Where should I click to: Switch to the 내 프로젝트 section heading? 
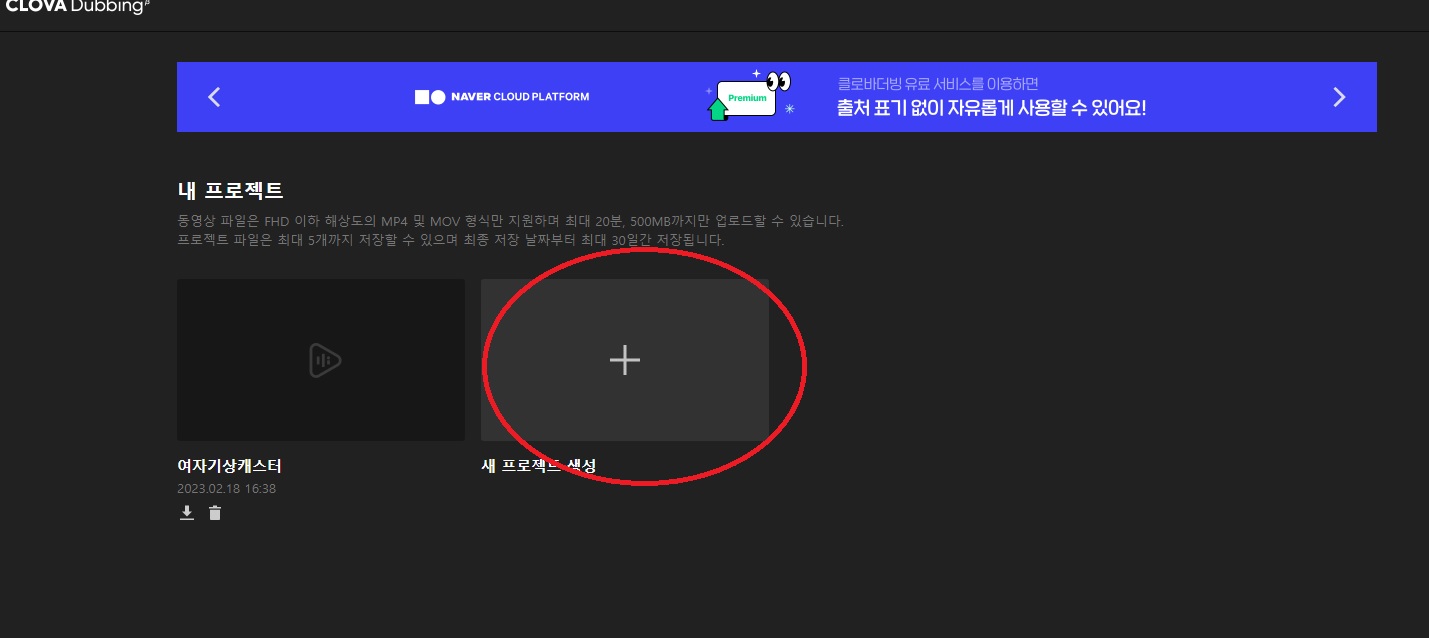coord(231,188)
